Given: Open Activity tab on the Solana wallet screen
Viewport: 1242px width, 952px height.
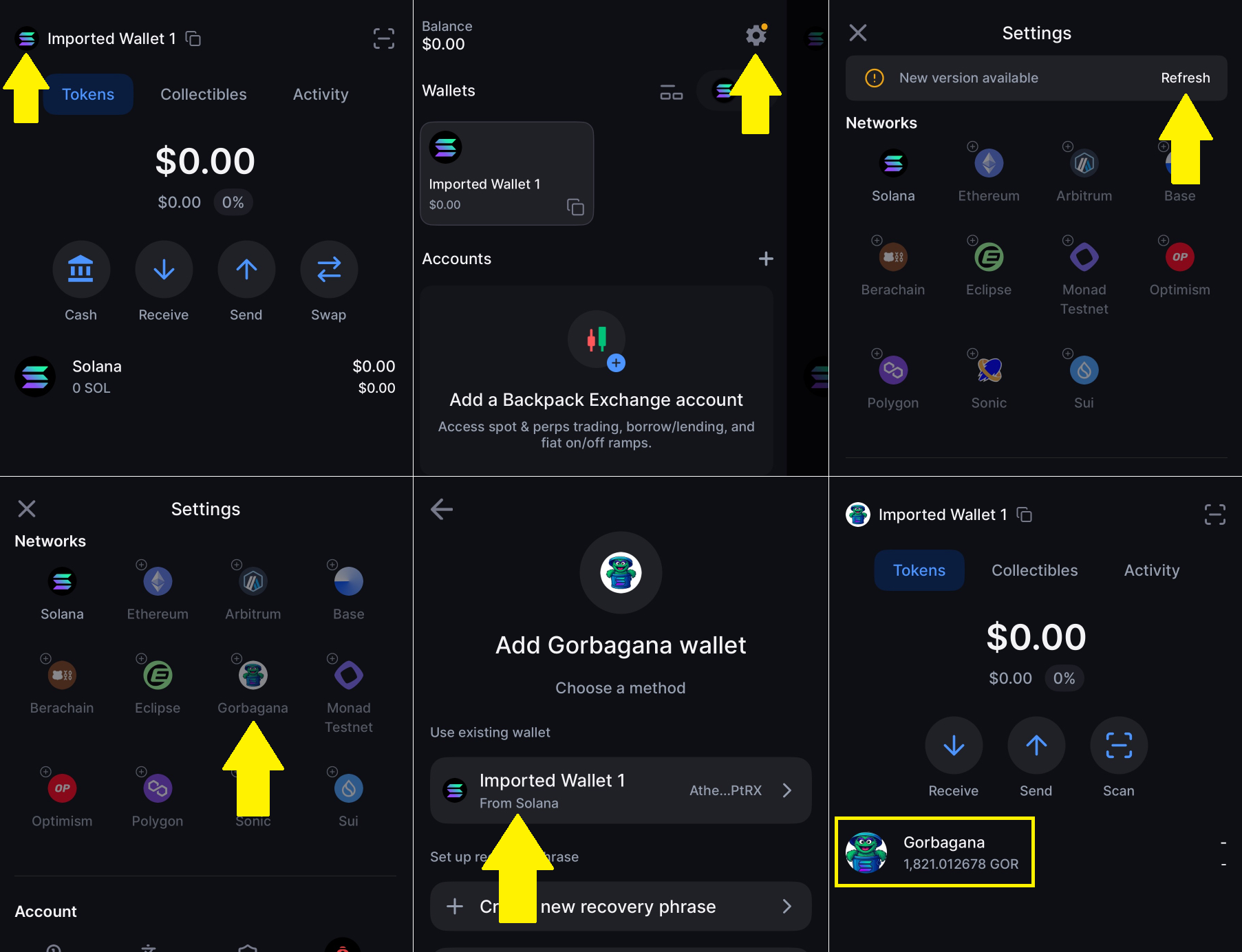Looking at the screenshot, I should [x=321, y=94].
